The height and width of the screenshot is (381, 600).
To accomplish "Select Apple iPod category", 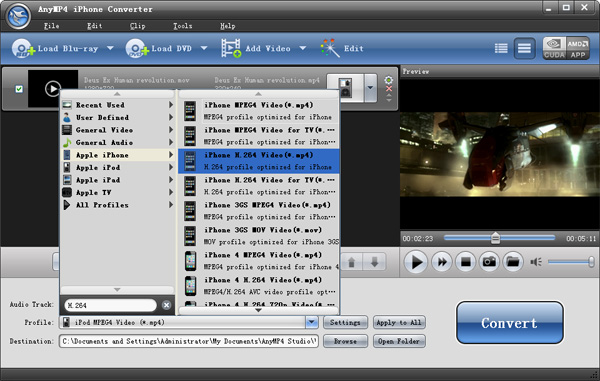I will (x=117, y=168).
